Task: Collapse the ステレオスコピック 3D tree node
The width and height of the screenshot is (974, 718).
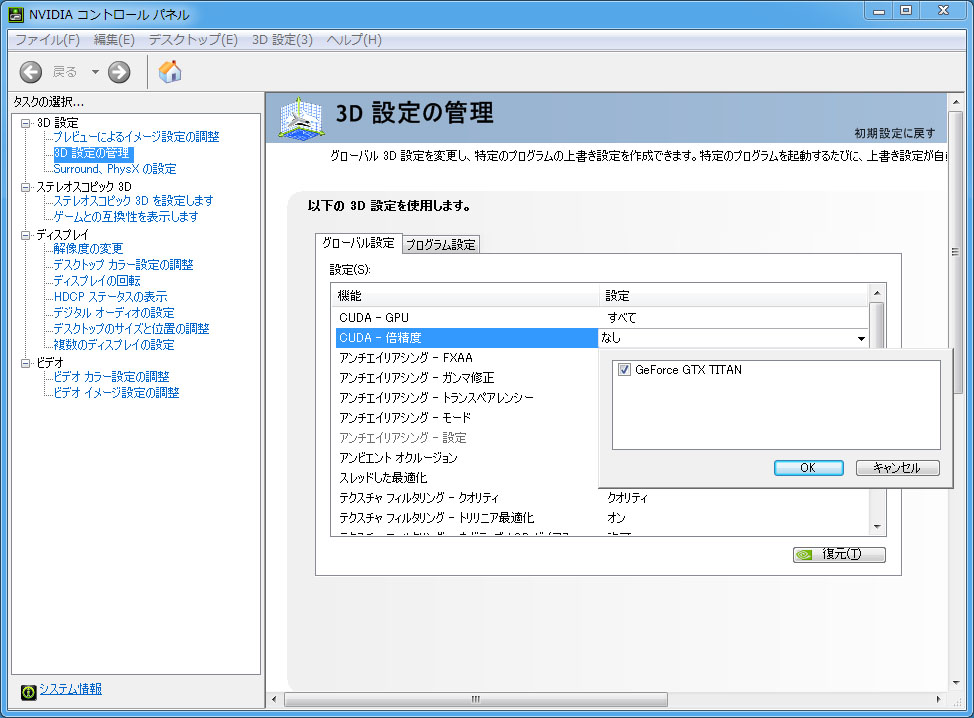Action: (x=25, y=187)
